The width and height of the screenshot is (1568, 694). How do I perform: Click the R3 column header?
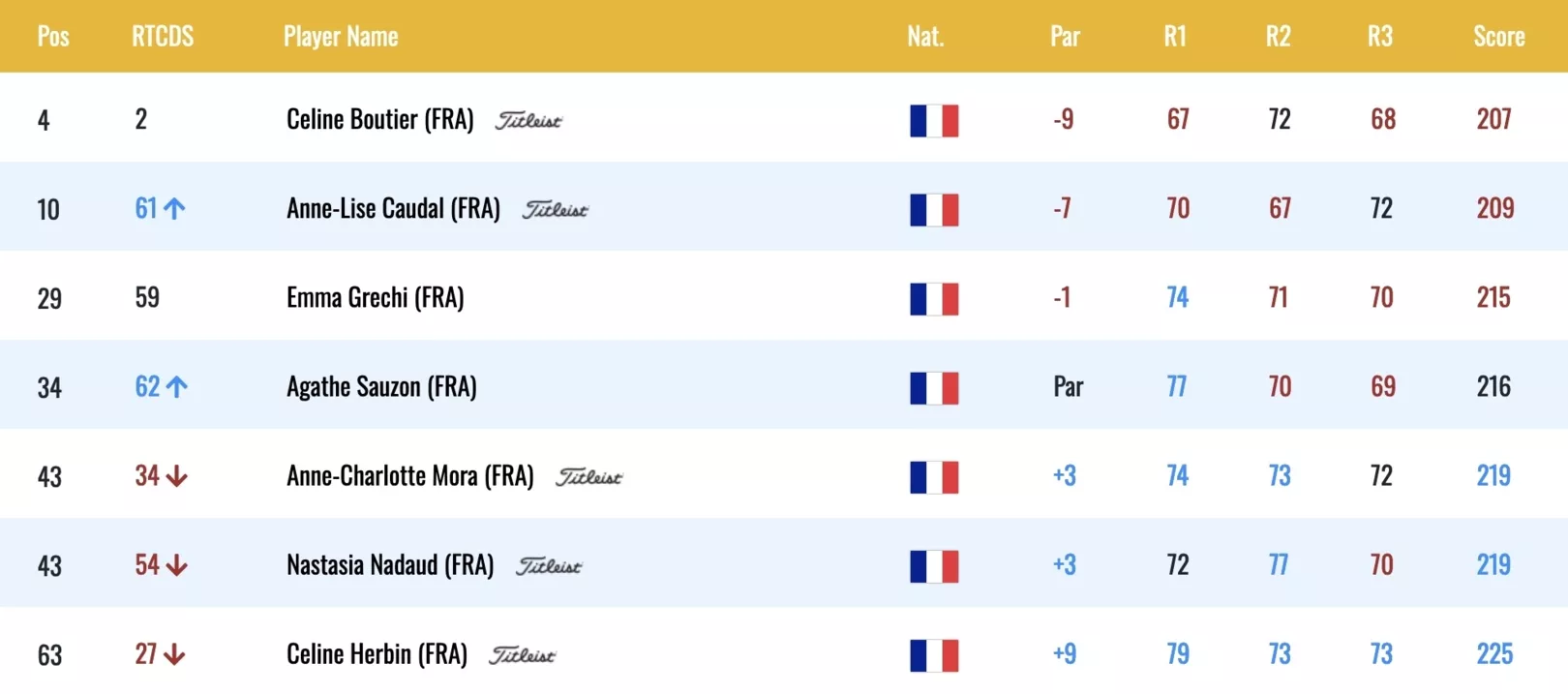point(1380,37)
